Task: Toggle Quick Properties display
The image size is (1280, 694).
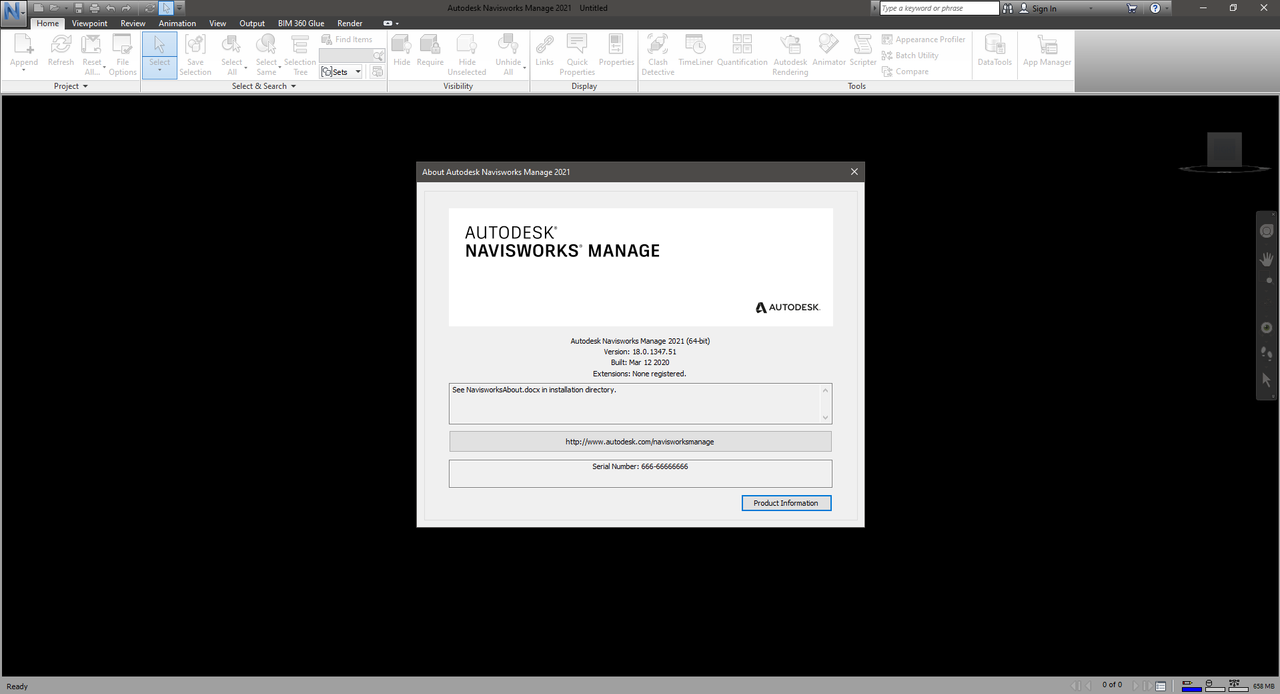Action: coord(577,54)
